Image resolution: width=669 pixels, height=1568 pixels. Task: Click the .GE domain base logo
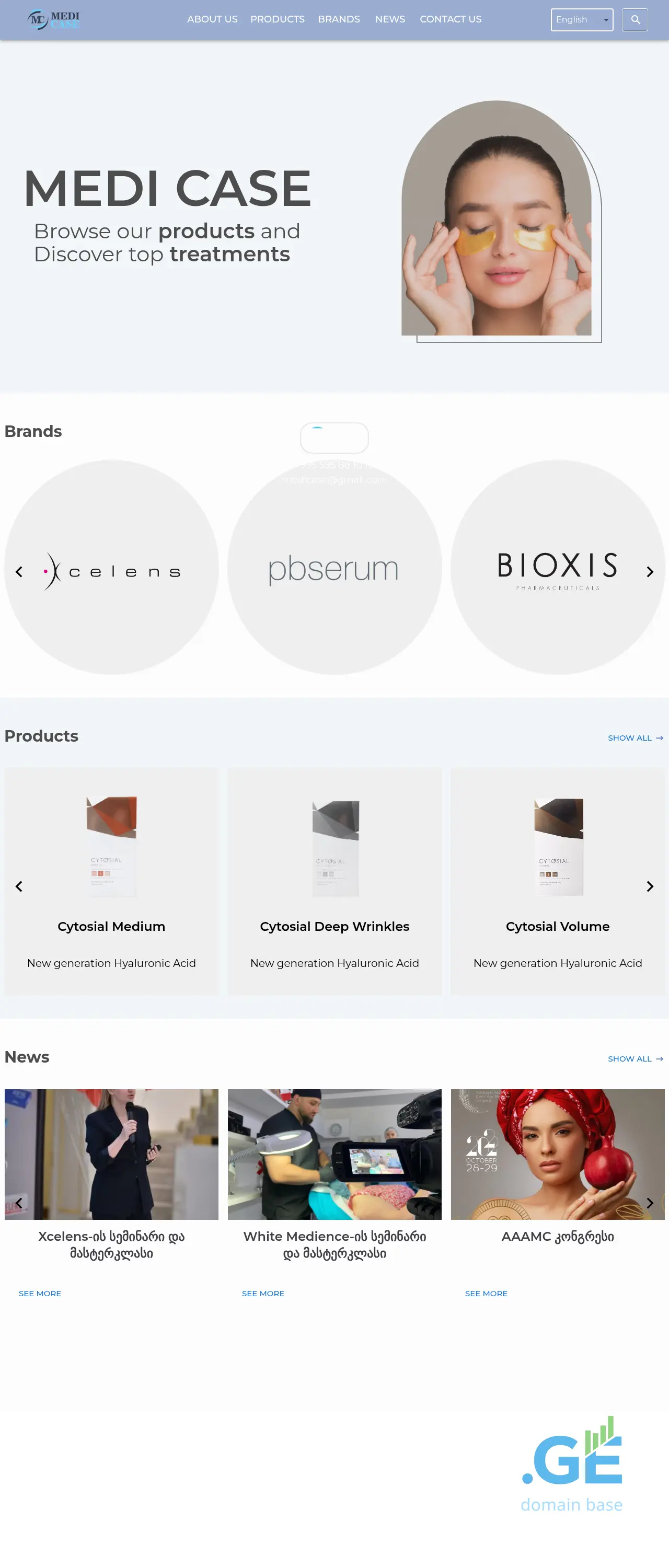coord(572,1465)
